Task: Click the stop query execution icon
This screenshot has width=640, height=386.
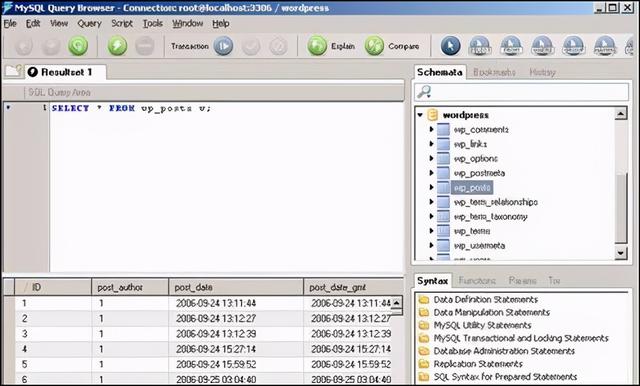Action: coord(144,46)
